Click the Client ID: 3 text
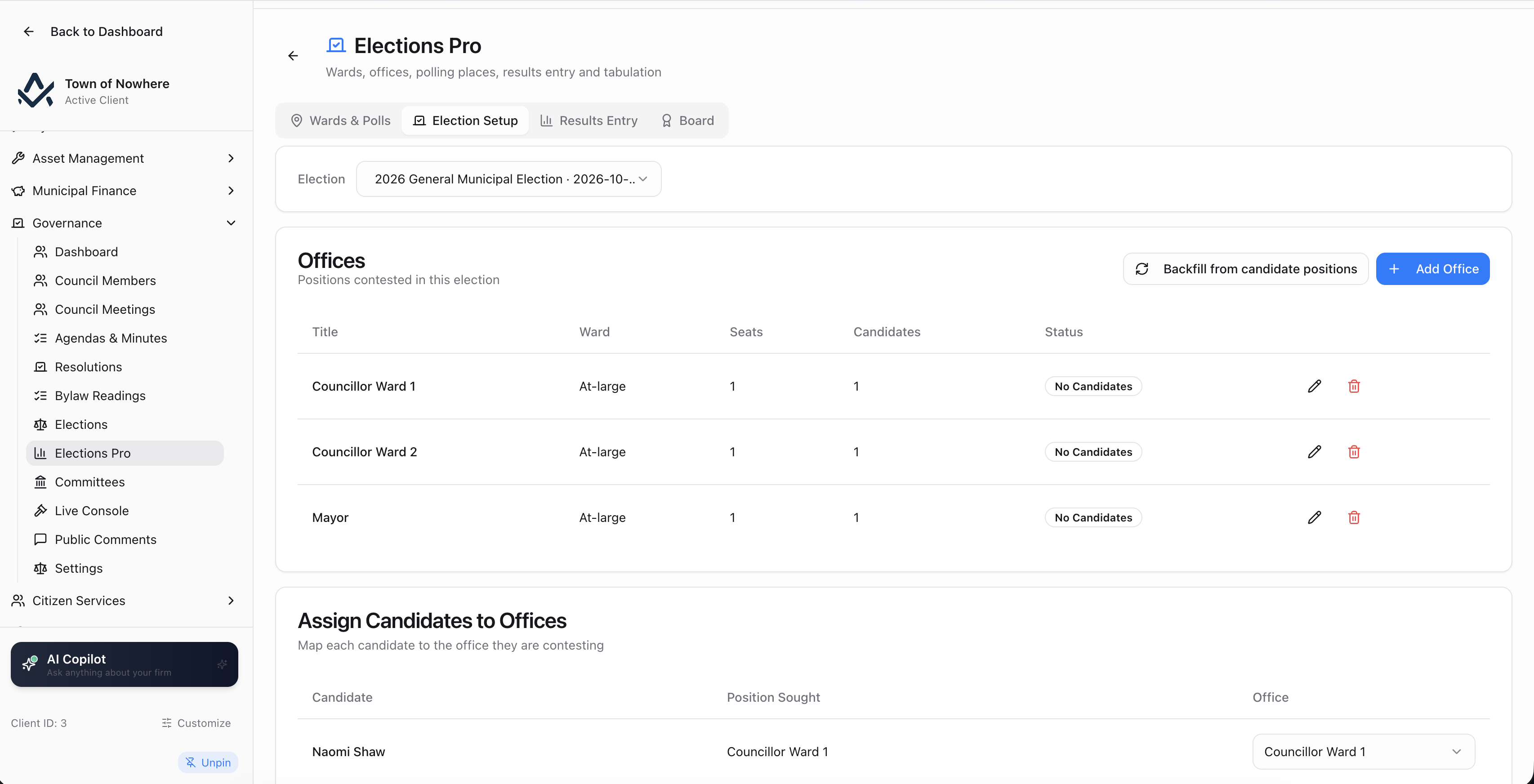1534x784 pixels. click(39, 723)
